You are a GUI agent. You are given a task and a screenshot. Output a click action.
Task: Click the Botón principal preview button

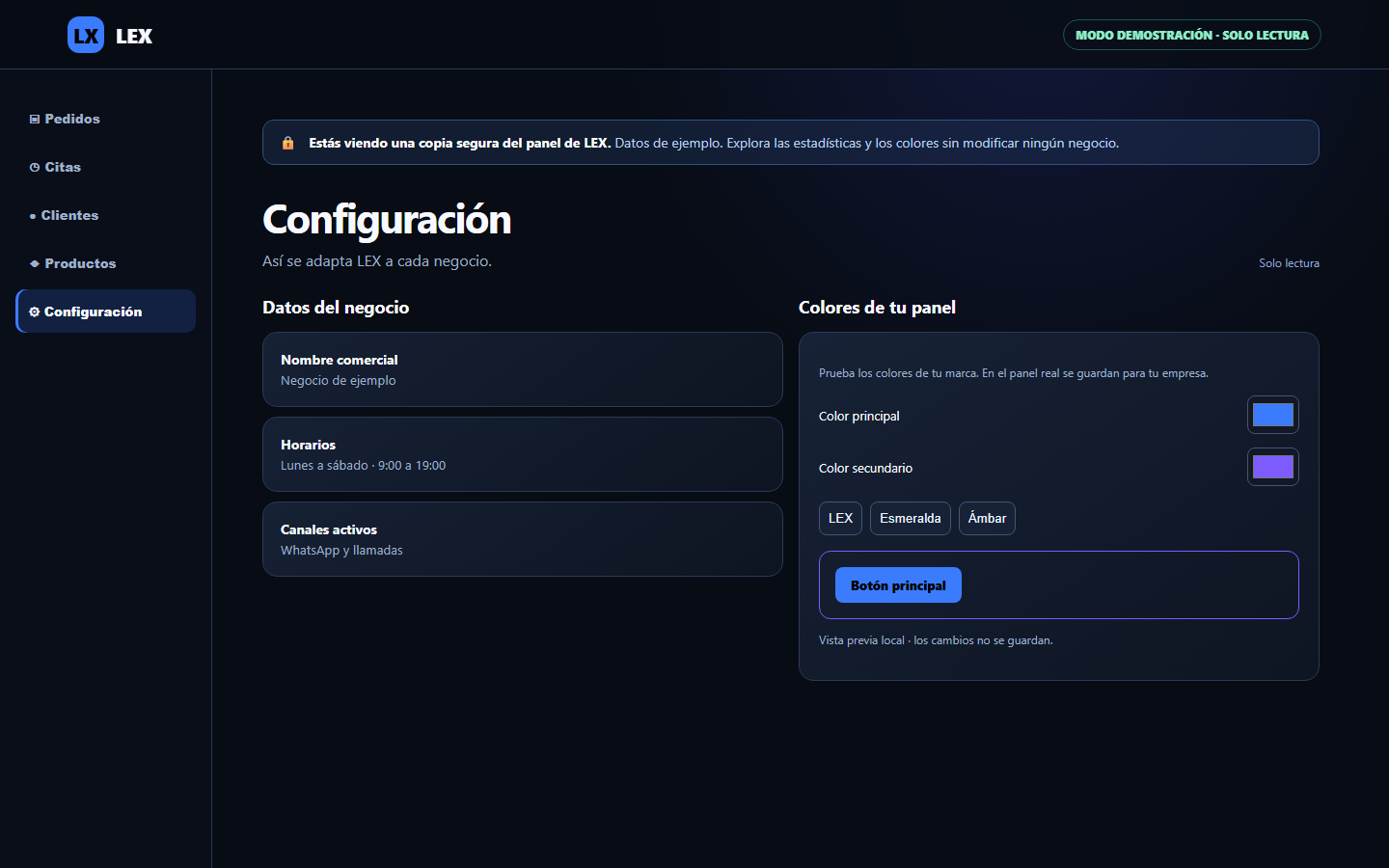(x=898, y=585)
